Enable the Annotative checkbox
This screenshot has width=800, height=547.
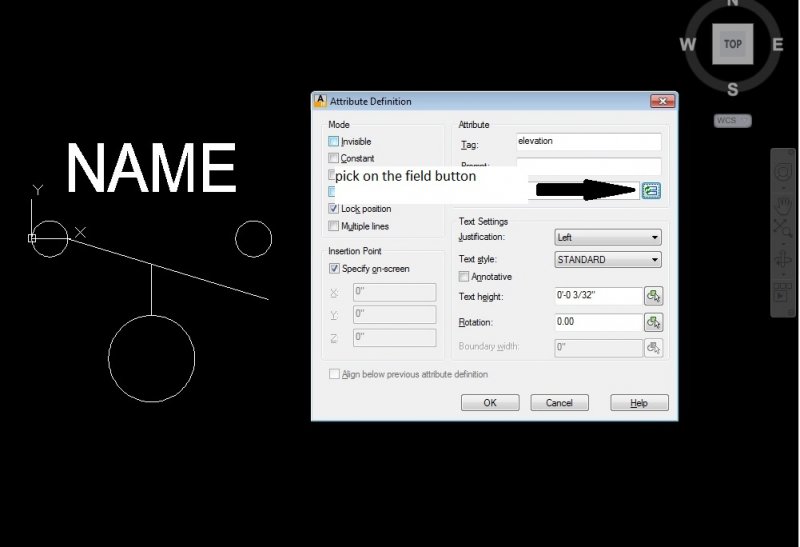click(x=464, y=277)
